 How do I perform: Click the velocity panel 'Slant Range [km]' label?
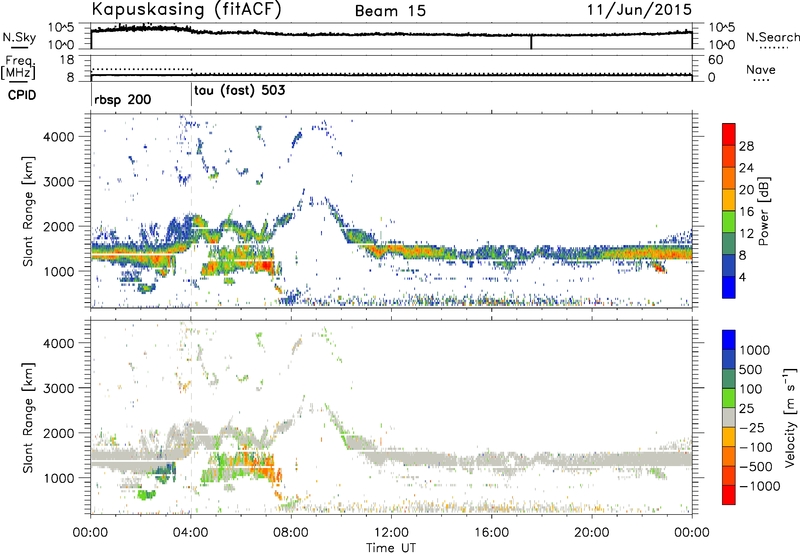click(x=28, y=417)
